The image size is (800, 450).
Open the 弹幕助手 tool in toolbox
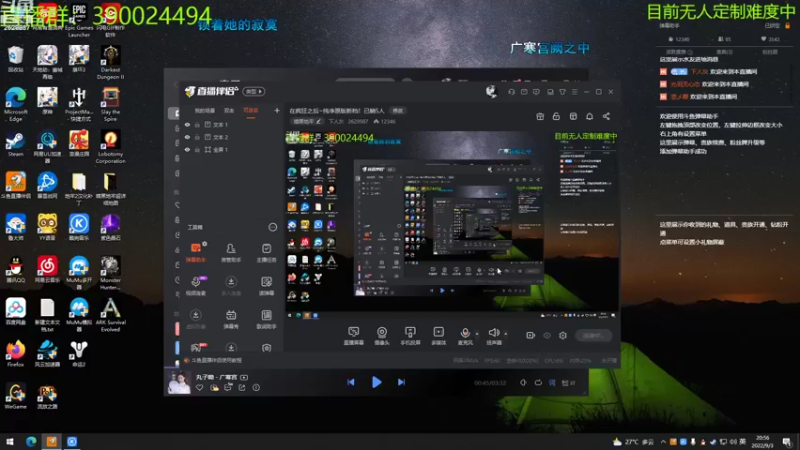click(x=195, y=252)
